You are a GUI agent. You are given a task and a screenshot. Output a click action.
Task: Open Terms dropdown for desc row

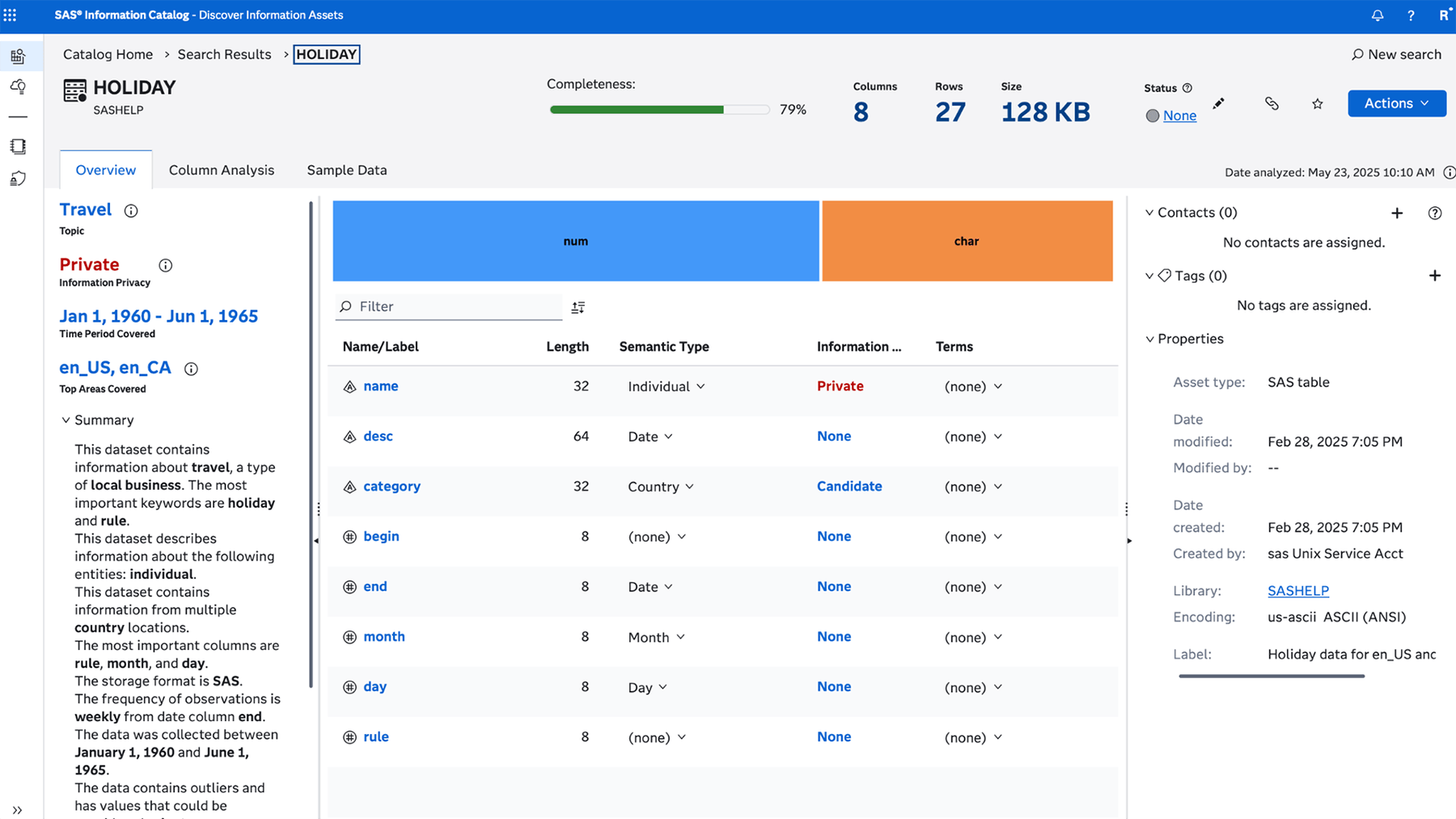pos(973,437)
